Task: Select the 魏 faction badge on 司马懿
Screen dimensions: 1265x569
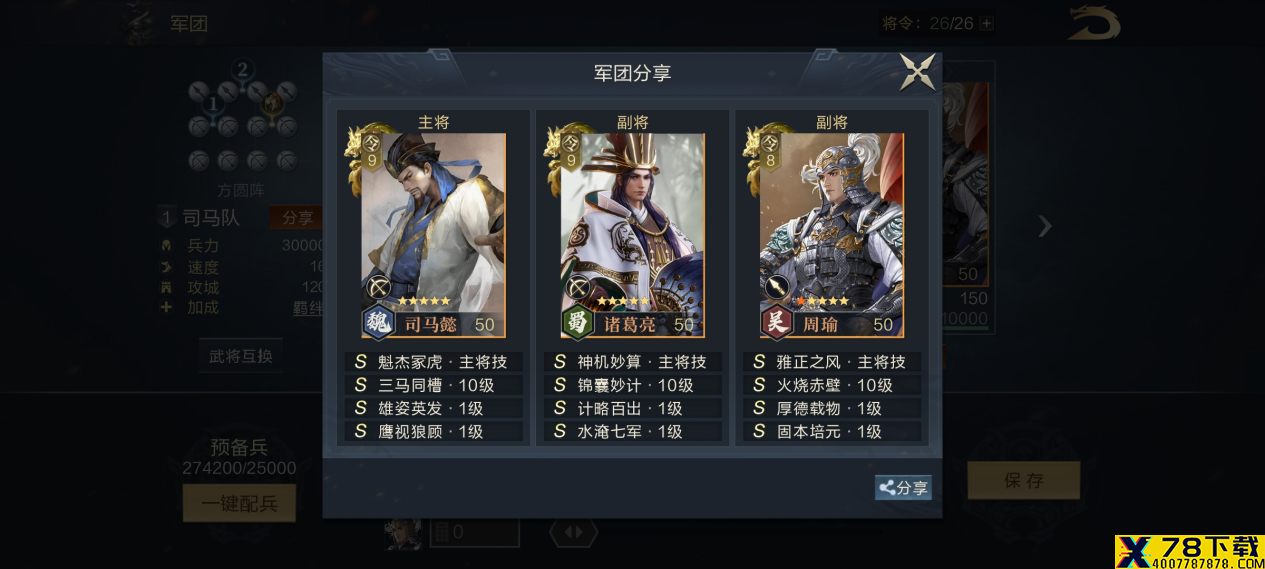Action: tap(378, 323)
